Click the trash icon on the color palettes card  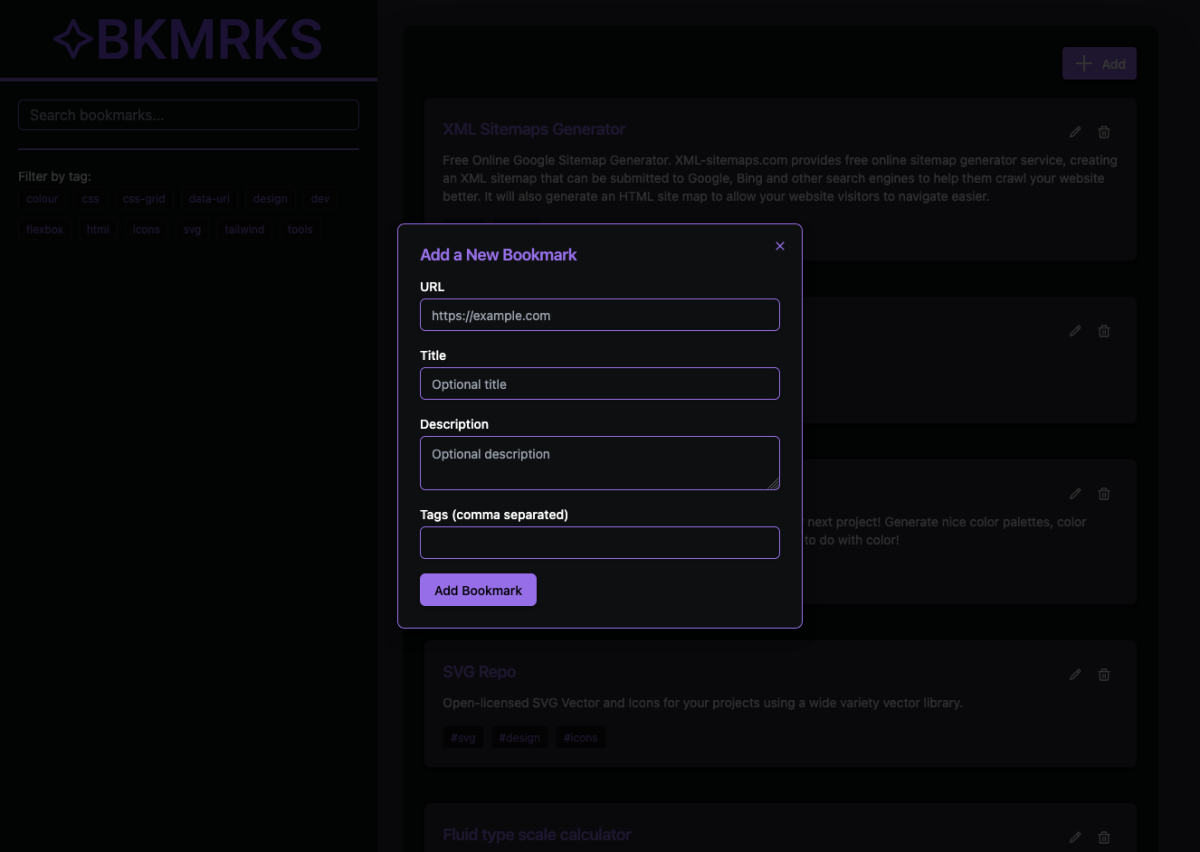pos(1104,494)
